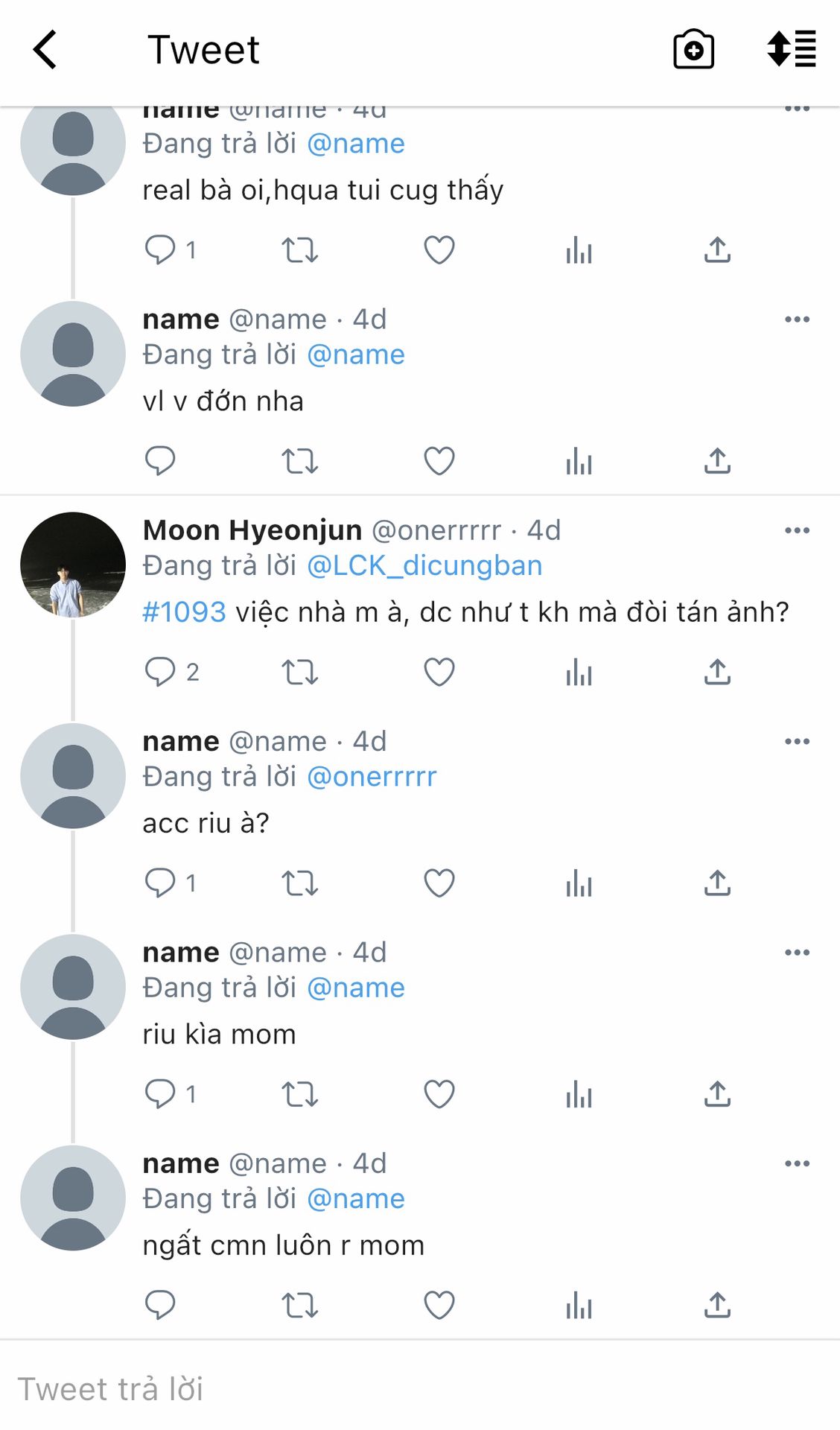This screenshot has height=1430, width=840.
Task: Open the Moon Hyeonjun display name
Action: click(252, 530)
